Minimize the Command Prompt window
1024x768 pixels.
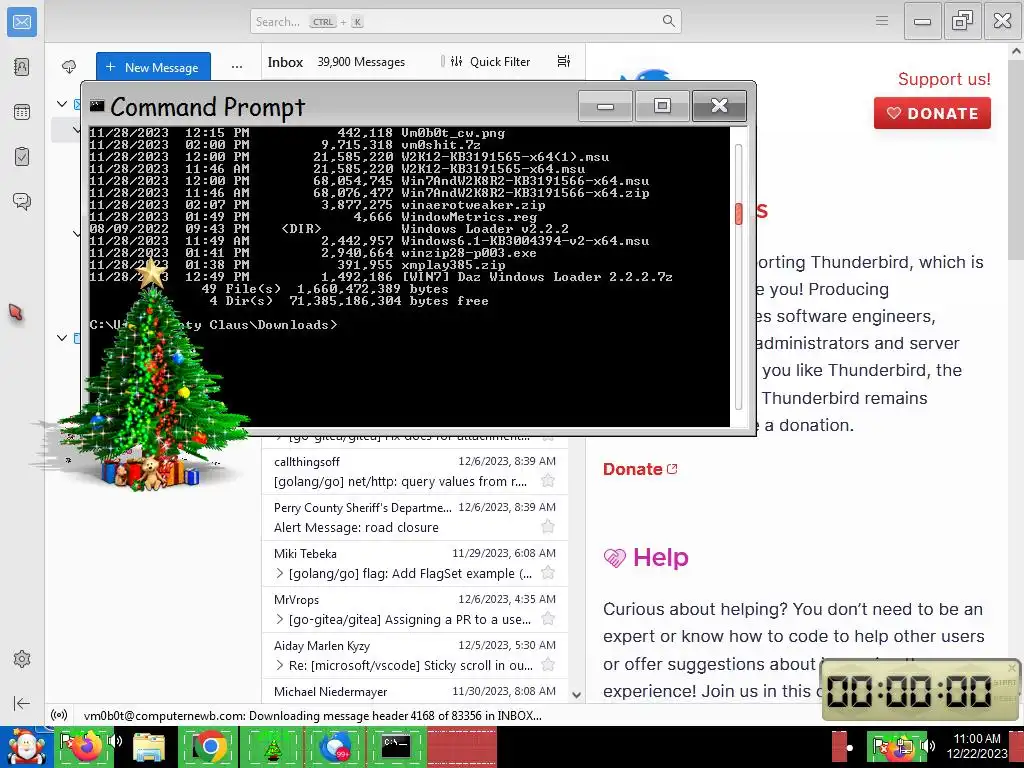pyautogui.click(x=605, y=106)
